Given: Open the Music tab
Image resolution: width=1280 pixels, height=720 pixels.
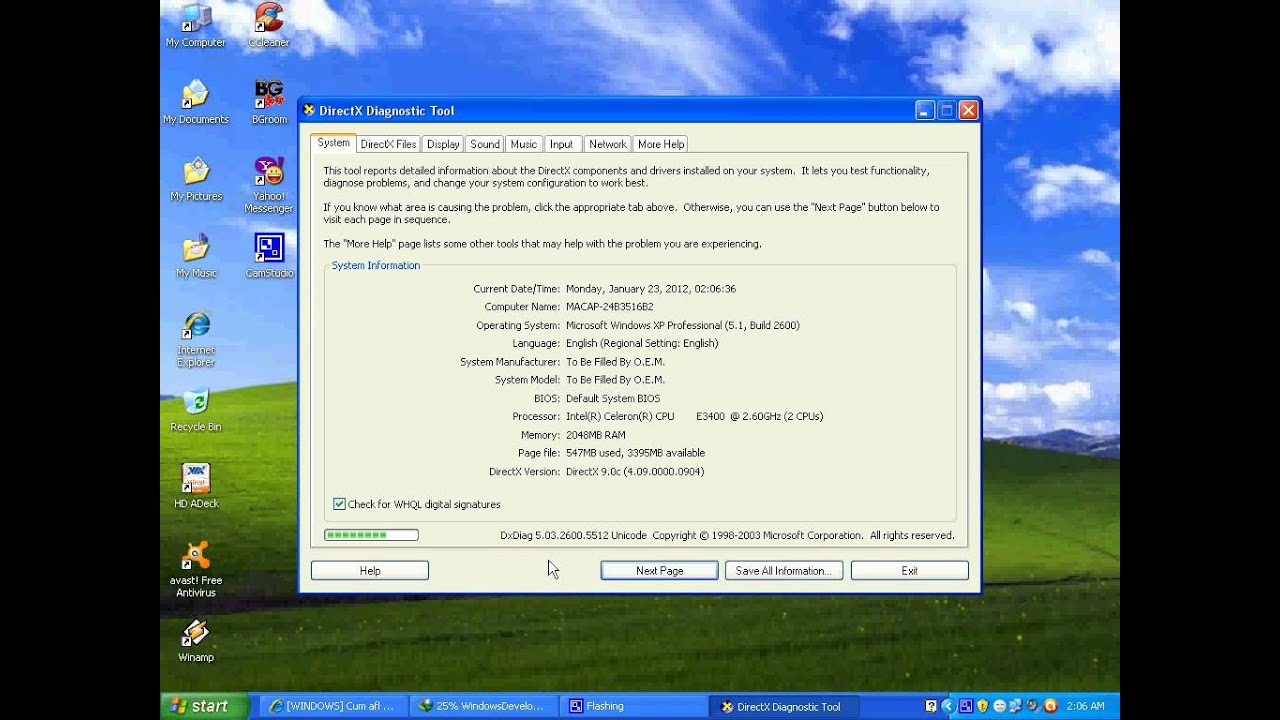Looking at the screenshot, I should (524, 144).
